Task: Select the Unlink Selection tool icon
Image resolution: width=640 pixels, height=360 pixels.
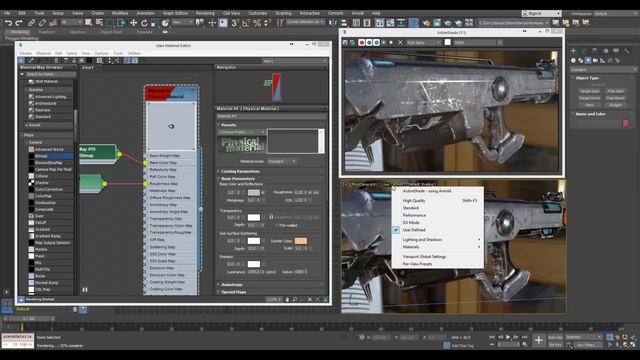Action: click(x=42, y=23)
